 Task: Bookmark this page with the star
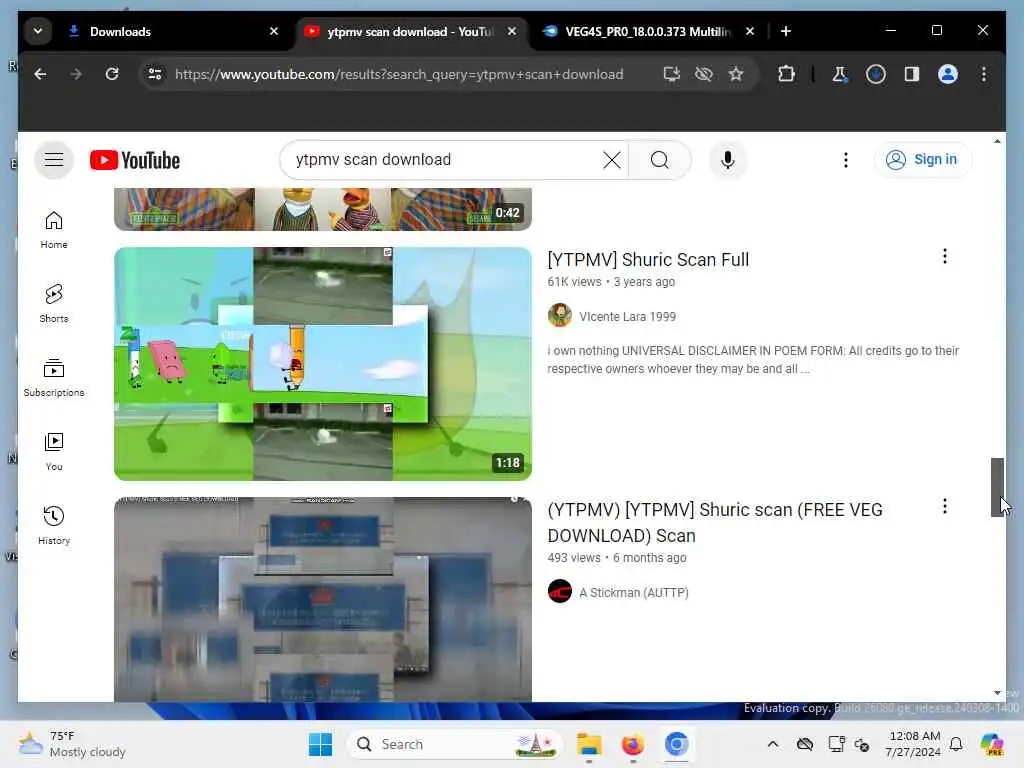point(736,74)
